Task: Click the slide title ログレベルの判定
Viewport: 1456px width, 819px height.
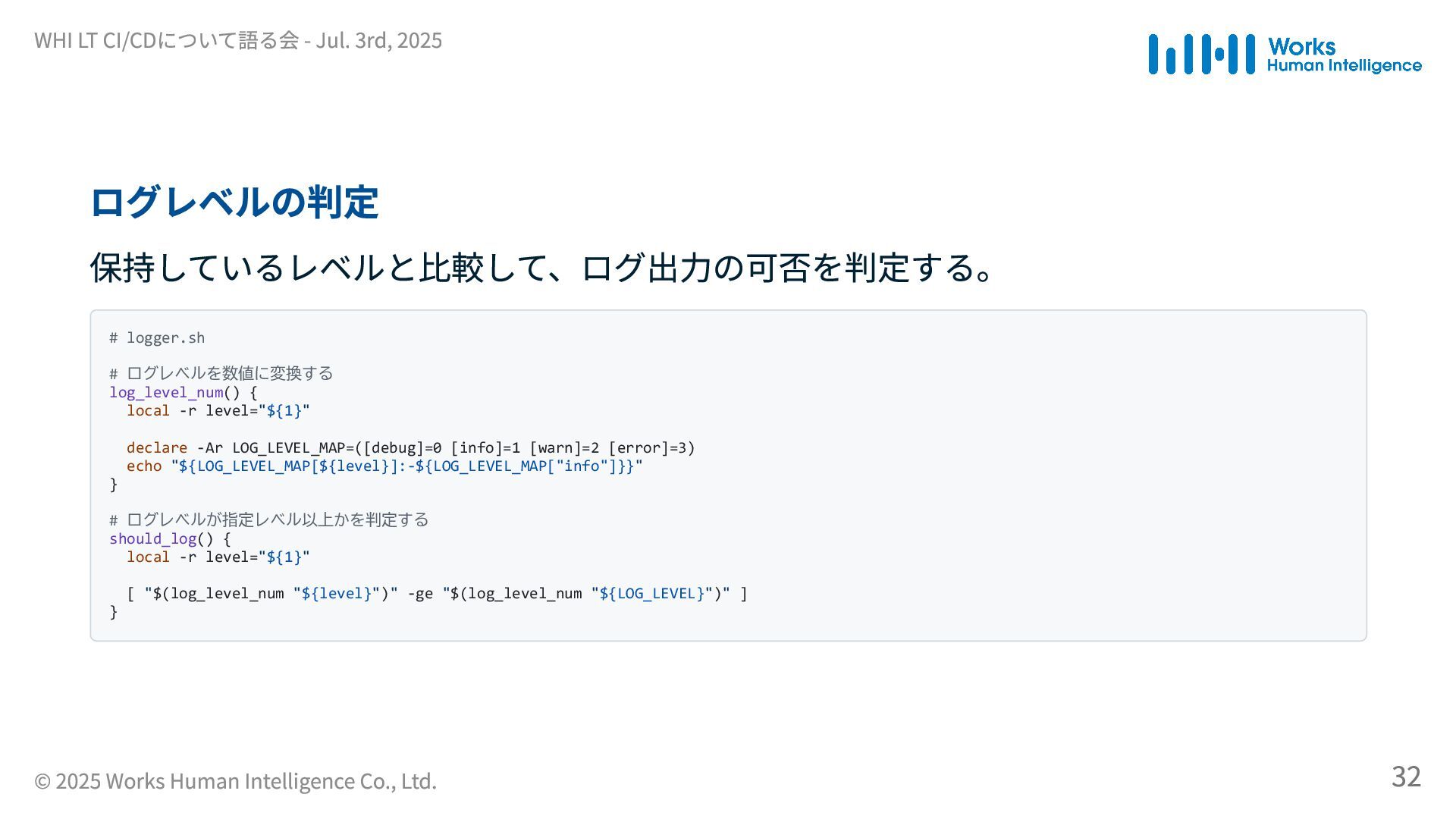Action: pos(234,202)
